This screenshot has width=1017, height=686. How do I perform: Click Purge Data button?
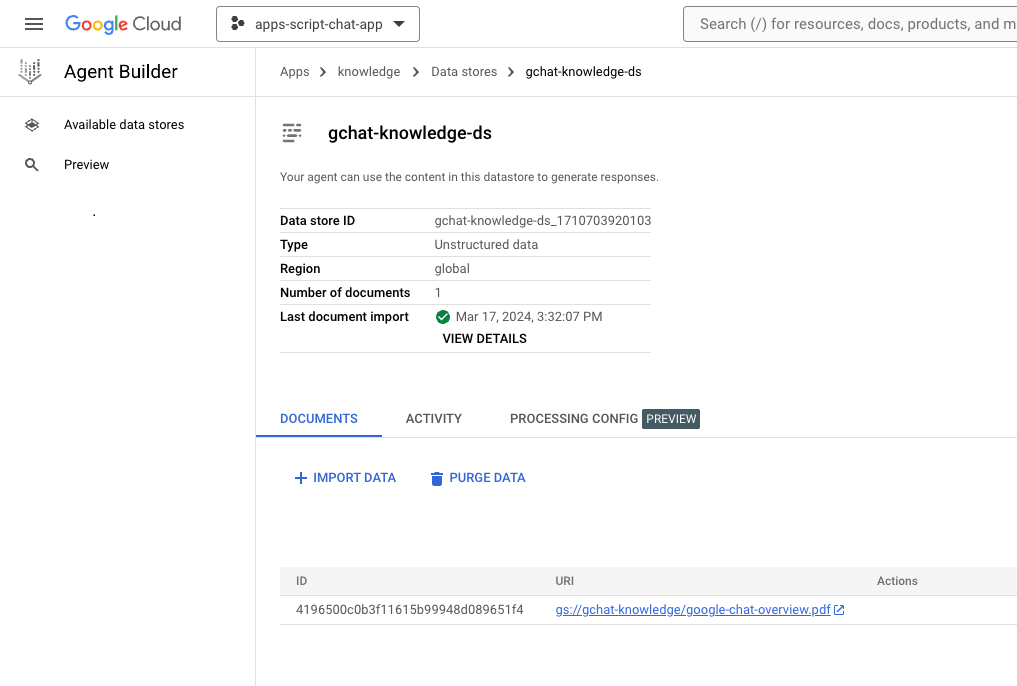point(477,478)
